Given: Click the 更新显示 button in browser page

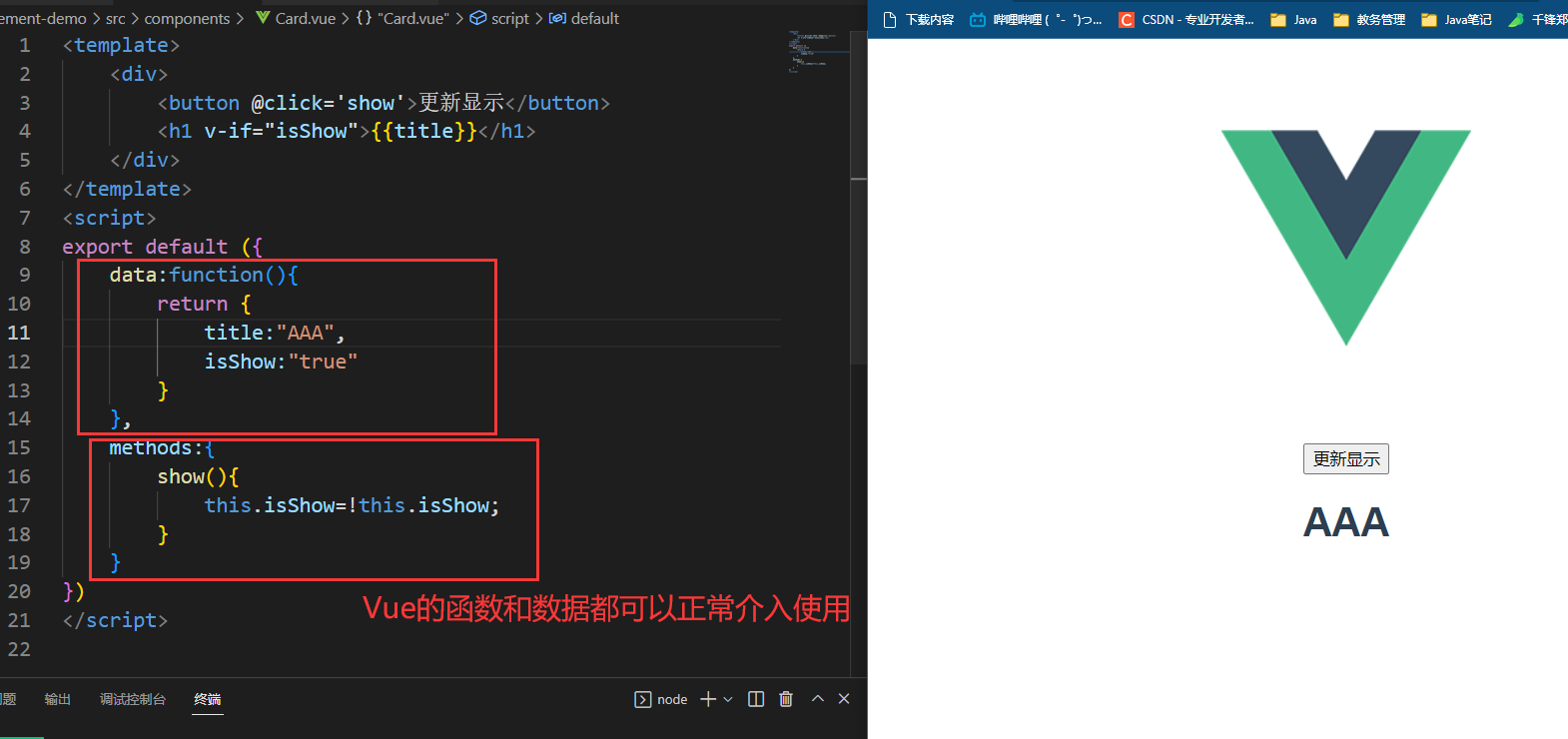Looking at the screenshot, I should [1345, 458].
